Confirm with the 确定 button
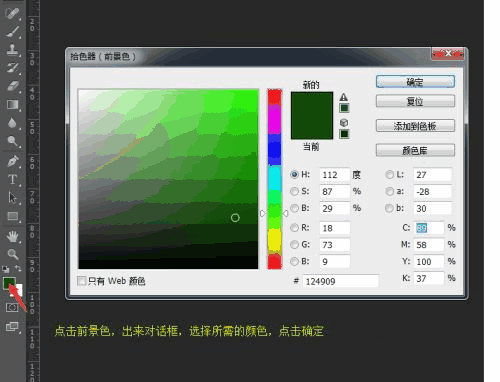Image resolution: width=500 pixels, height=382 pixels. tap(415, 82)
